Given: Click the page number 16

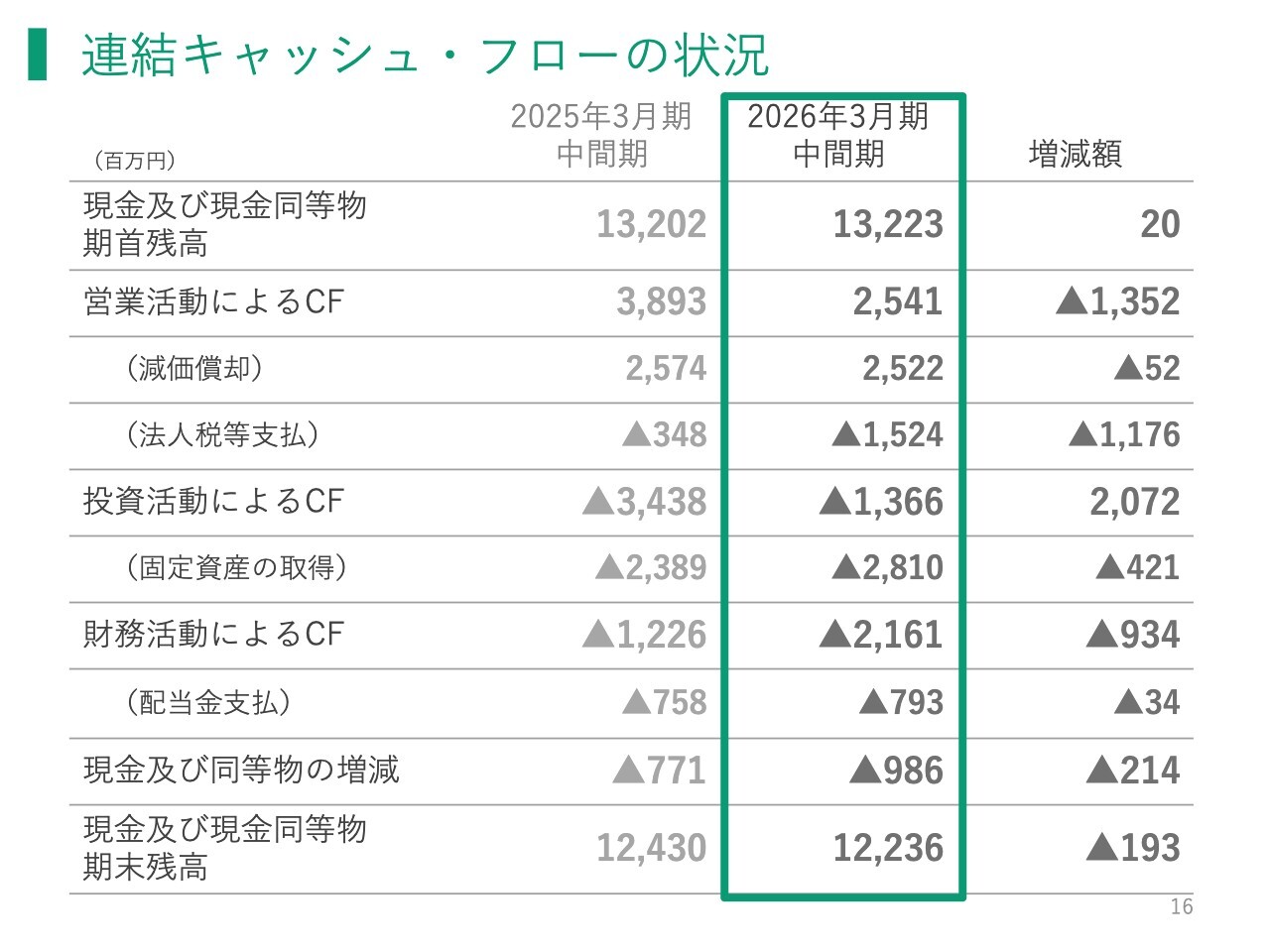Looking at the screenshot, I should click(x=1182, y=906).
